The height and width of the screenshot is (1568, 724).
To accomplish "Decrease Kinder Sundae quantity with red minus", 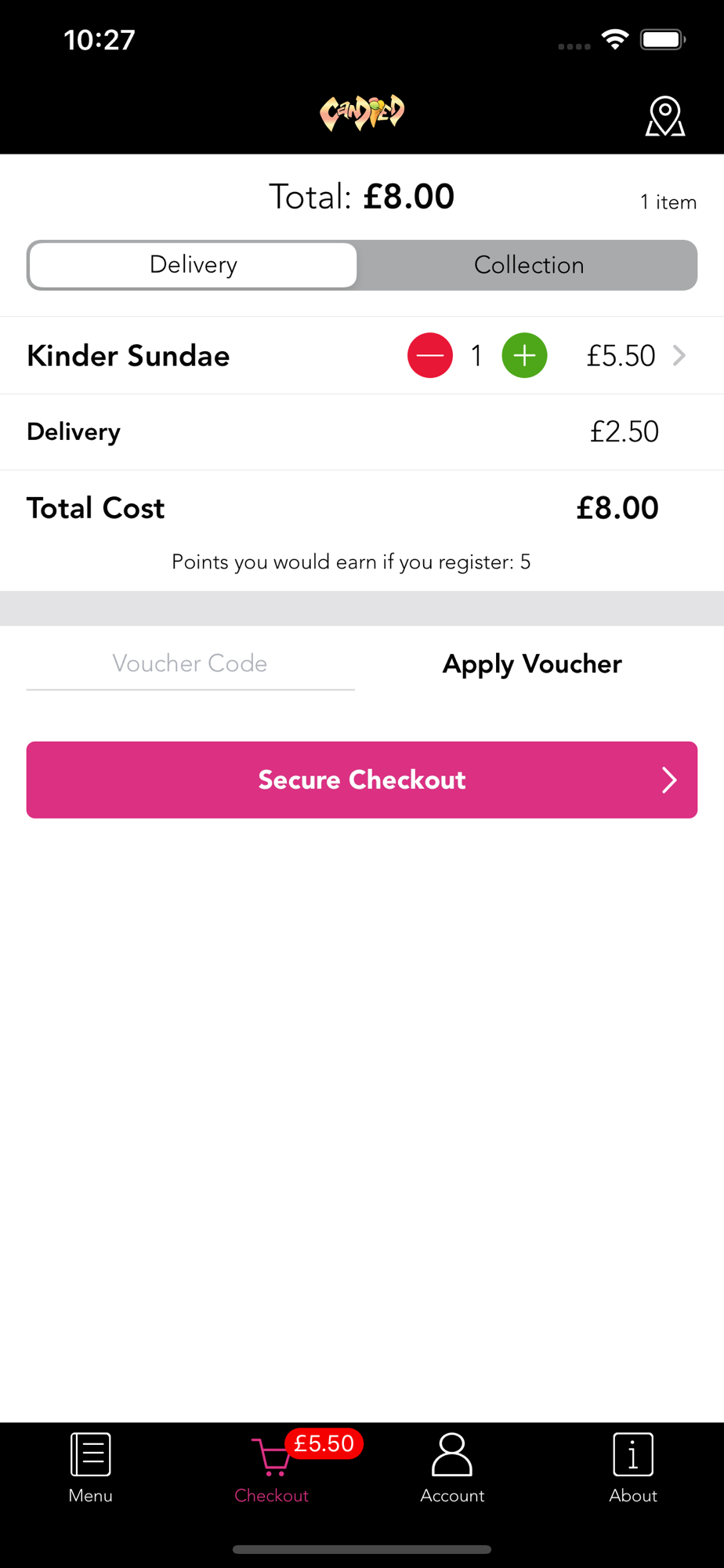I will [x=430, y=355].
